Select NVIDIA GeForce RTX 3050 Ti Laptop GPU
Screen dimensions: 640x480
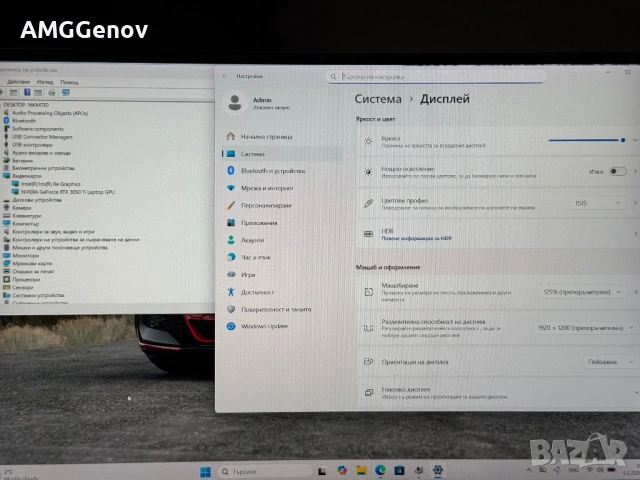coord(67,192)
